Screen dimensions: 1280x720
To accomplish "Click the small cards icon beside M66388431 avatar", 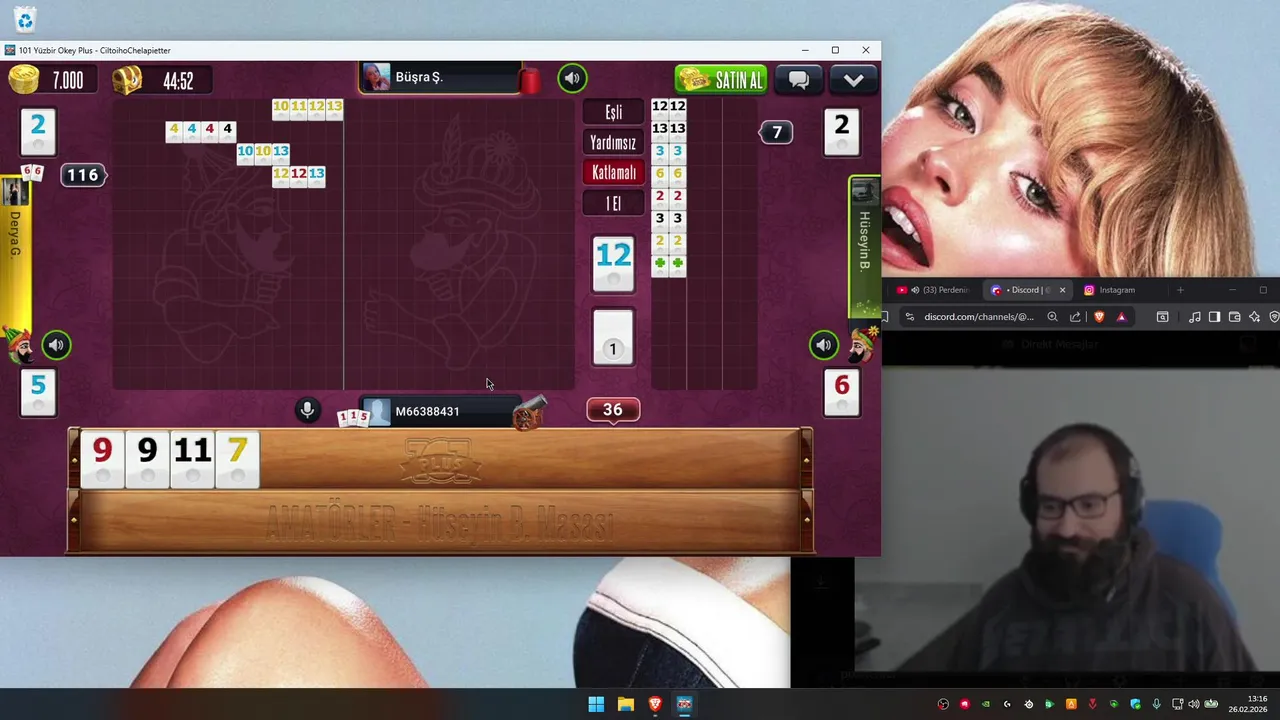I will [x=352, y=417].
